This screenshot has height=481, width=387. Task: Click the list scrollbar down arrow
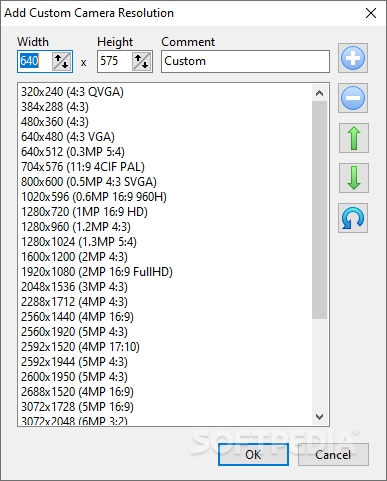click(319, 417)
